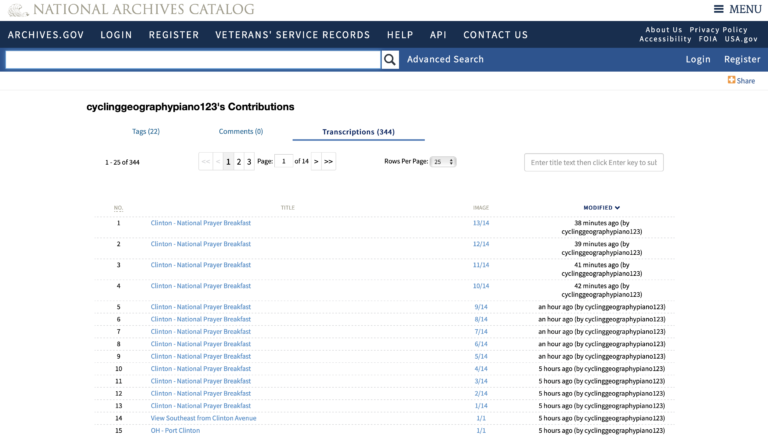Image resolution: width=768 pixels, height=436 pixels.
Task: Open row 13 Clinton National Prayer Breakfast title
Action: pos(200,406)
